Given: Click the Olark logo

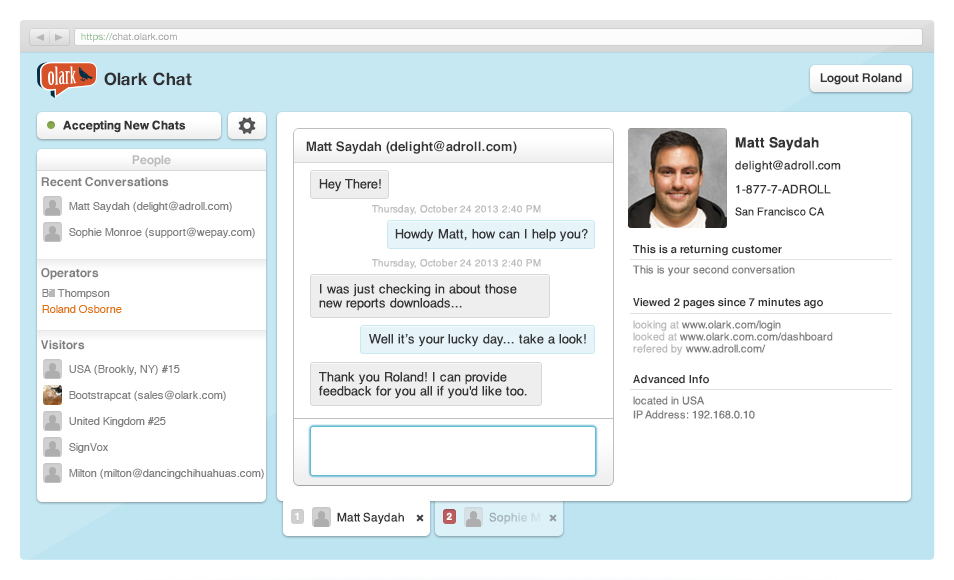Looking at the screenshot, I should pyautogui.click(x=67, y=79).
